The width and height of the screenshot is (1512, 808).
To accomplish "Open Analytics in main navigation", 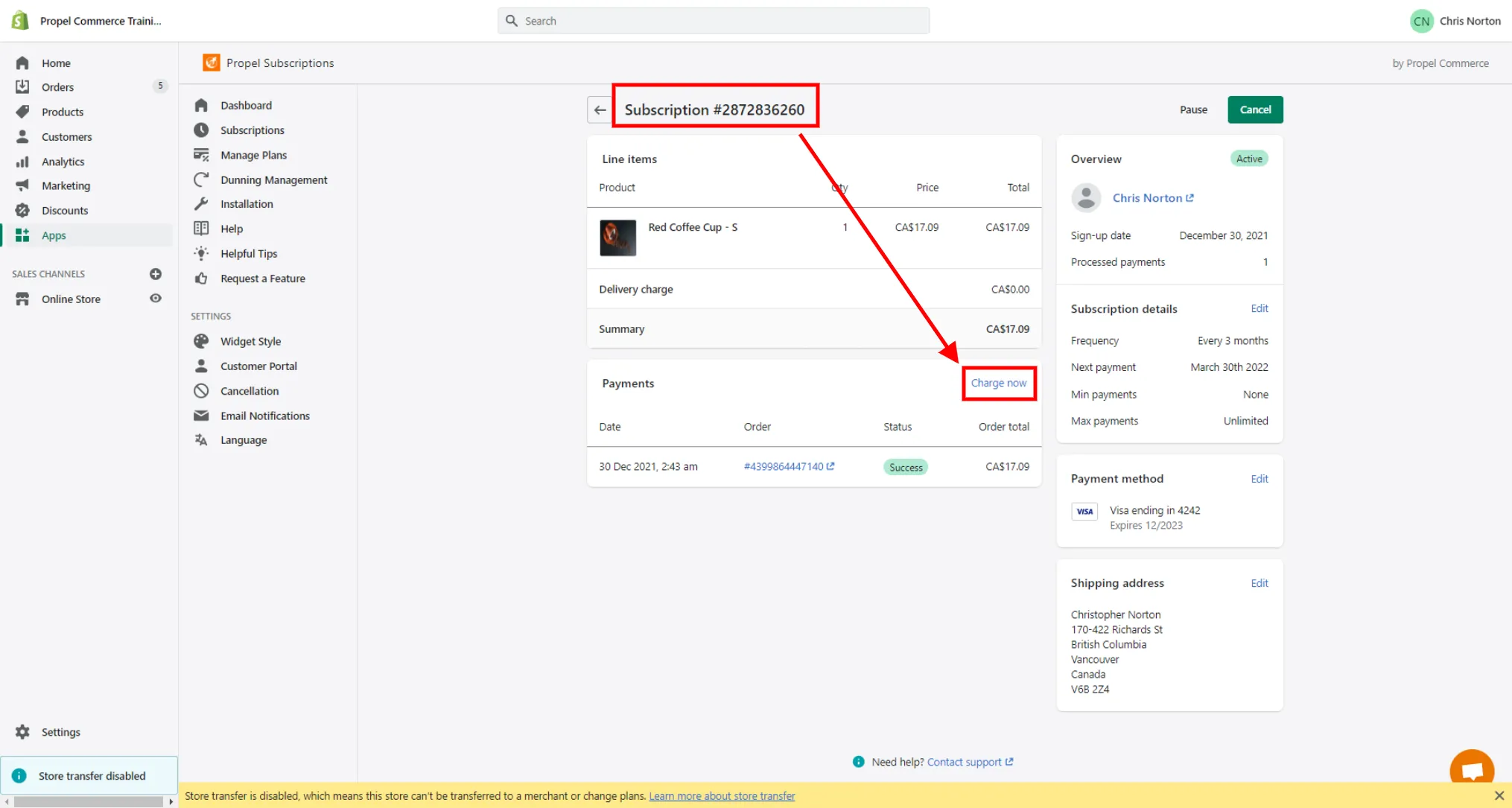I will [63, 162].
